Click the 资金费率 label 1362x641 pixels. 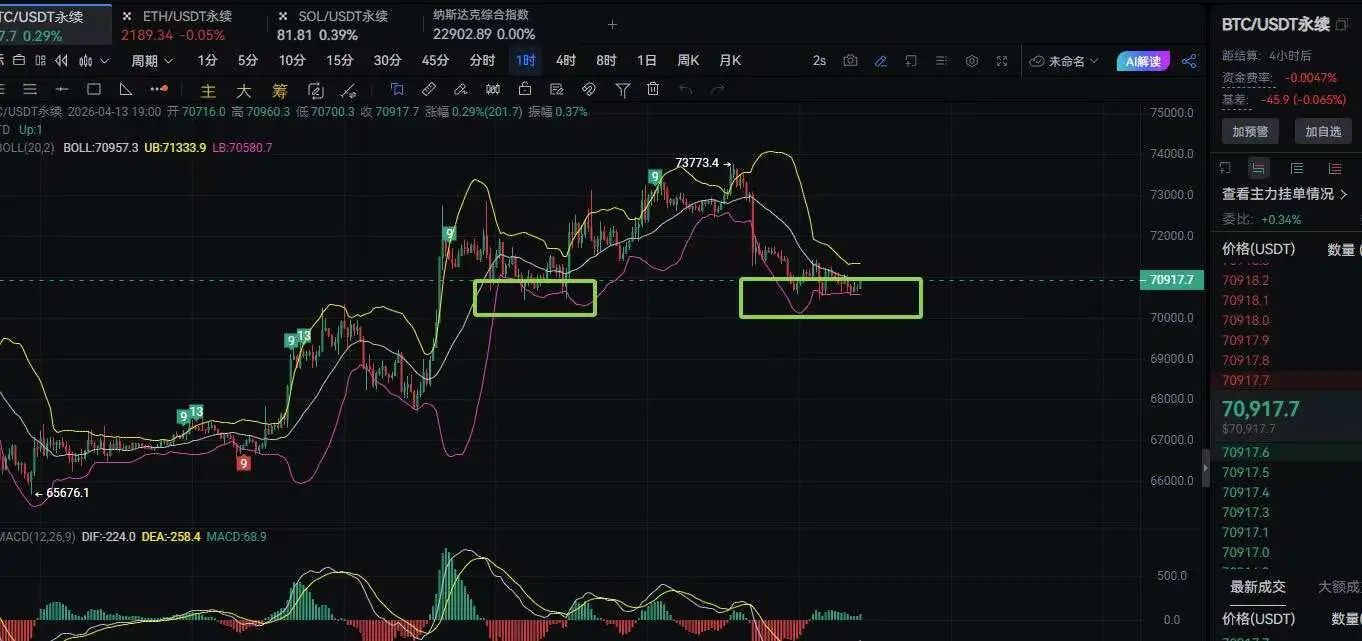(1249, 77)
